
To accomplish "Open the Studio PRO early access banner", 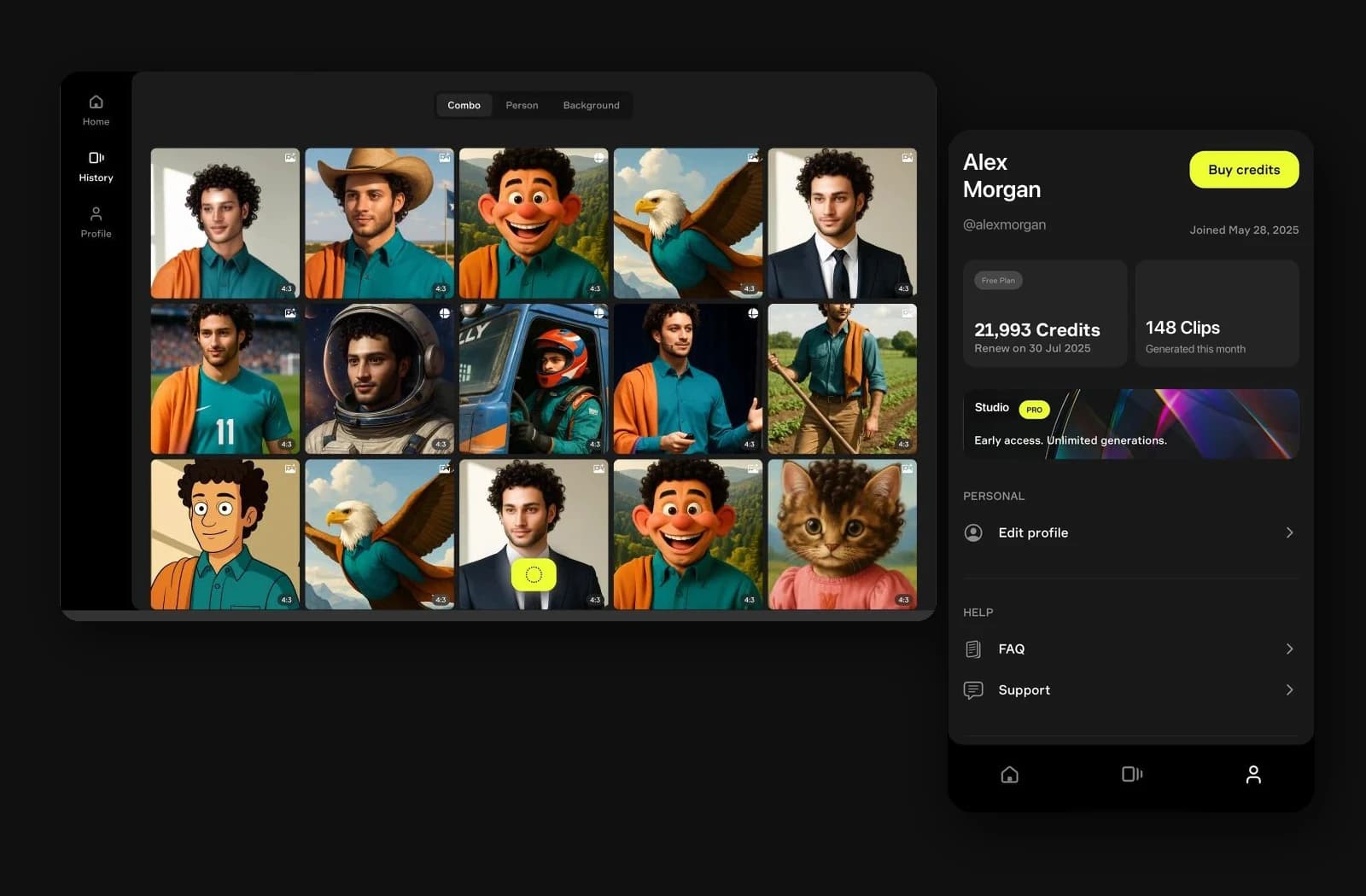I will click(1131, 424).
